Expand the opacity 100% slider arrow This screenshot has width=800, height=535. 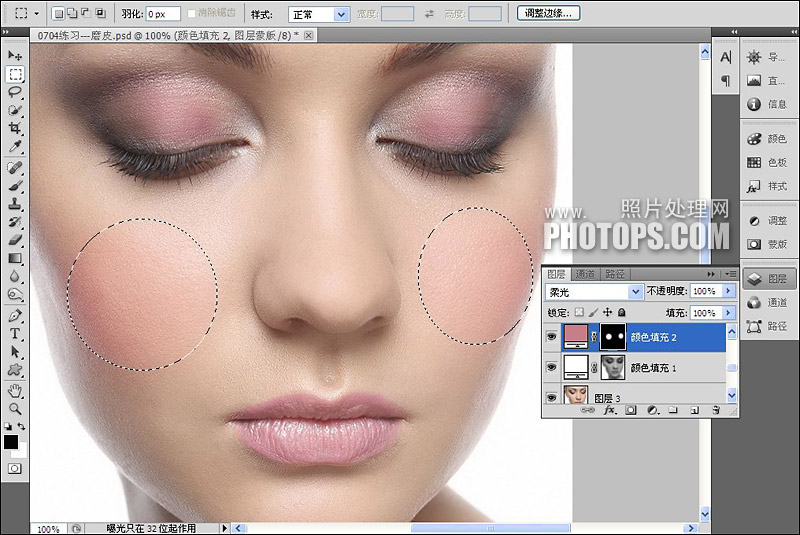tap(729, 291)
